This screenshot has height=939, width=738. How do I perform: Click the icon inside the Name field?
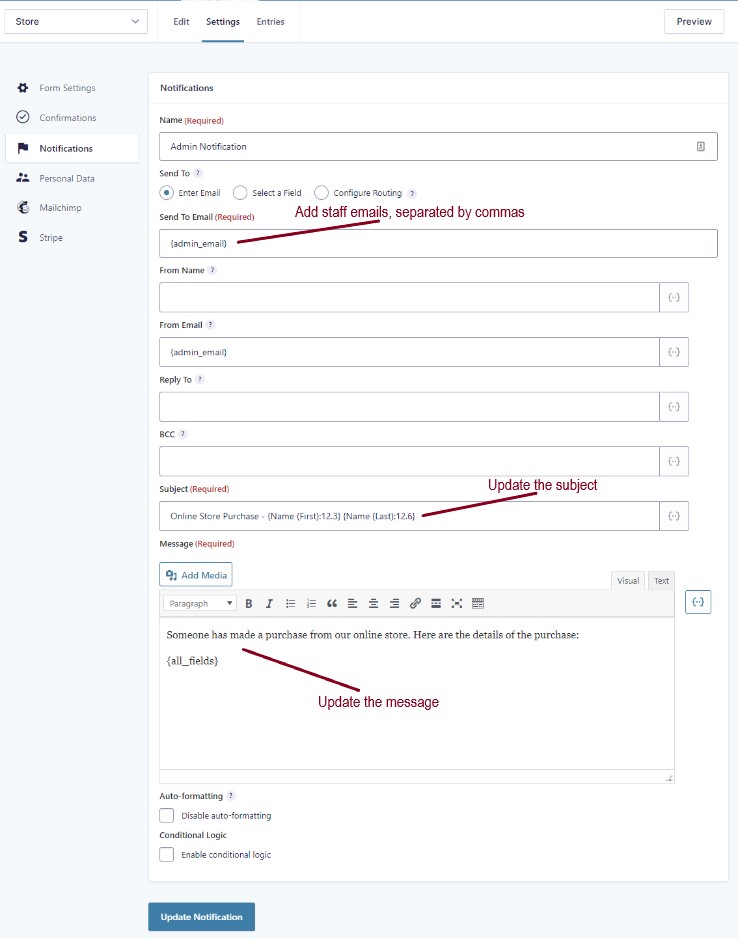click(x=700, y=146)
